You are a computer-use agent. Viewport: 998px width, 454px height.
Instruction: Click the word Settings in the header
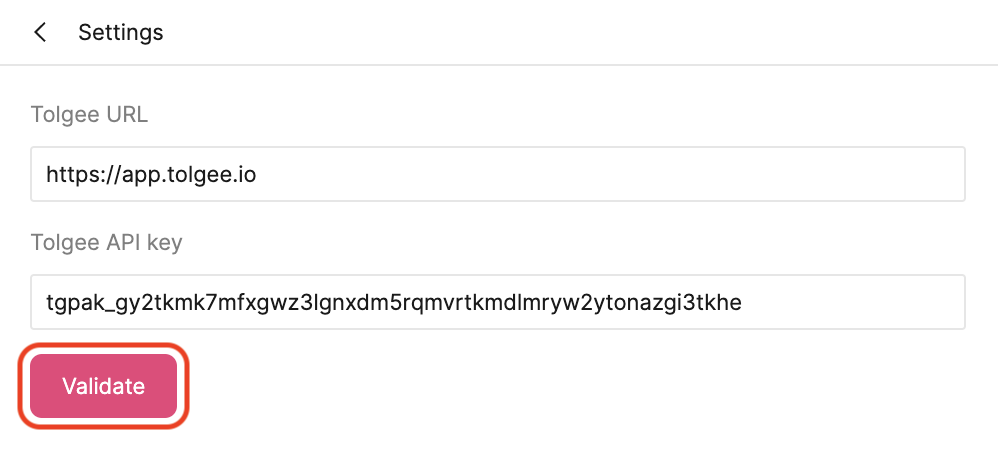120,33
